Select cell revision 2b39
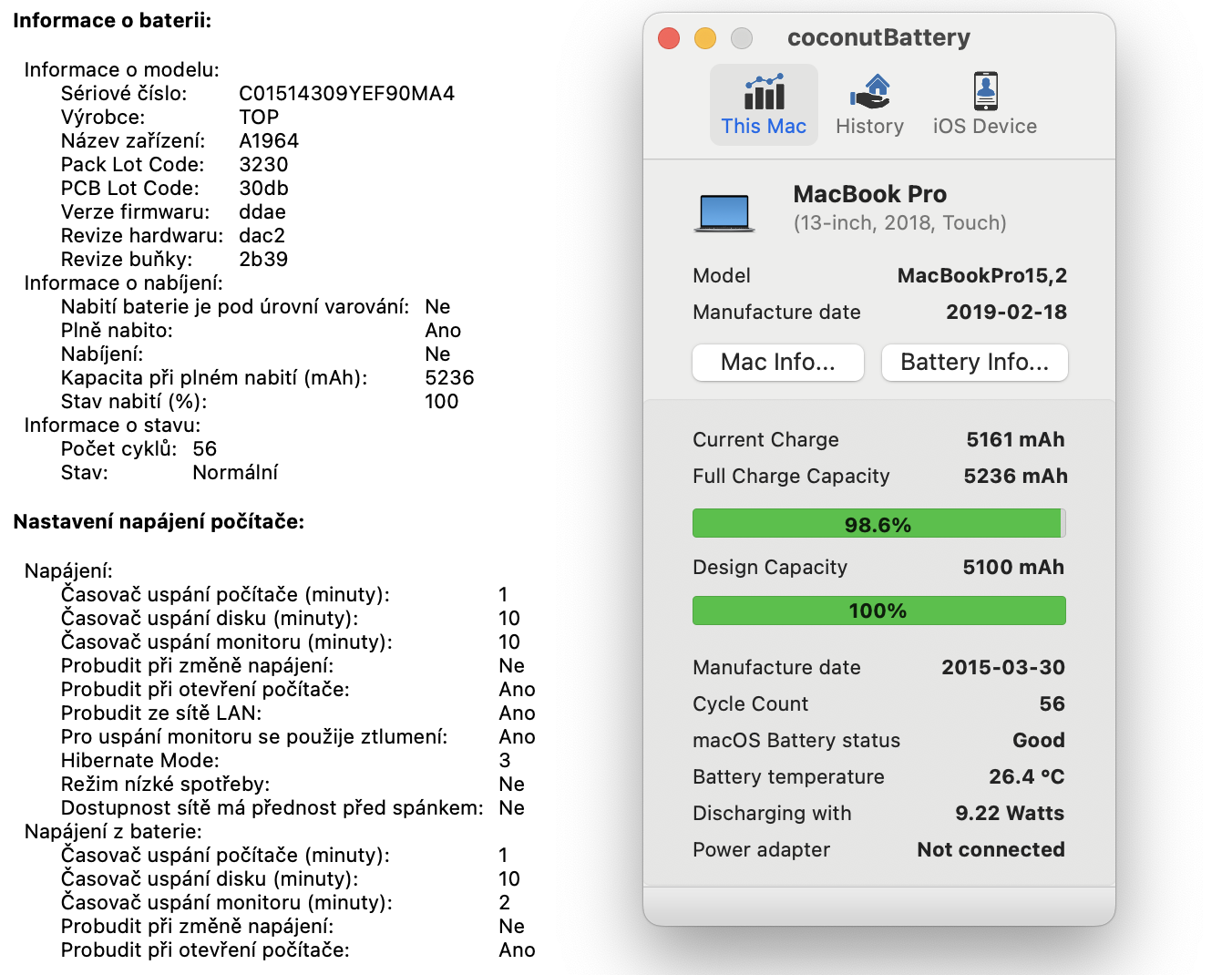This screenshot has width=1232, height=975. 263,260
